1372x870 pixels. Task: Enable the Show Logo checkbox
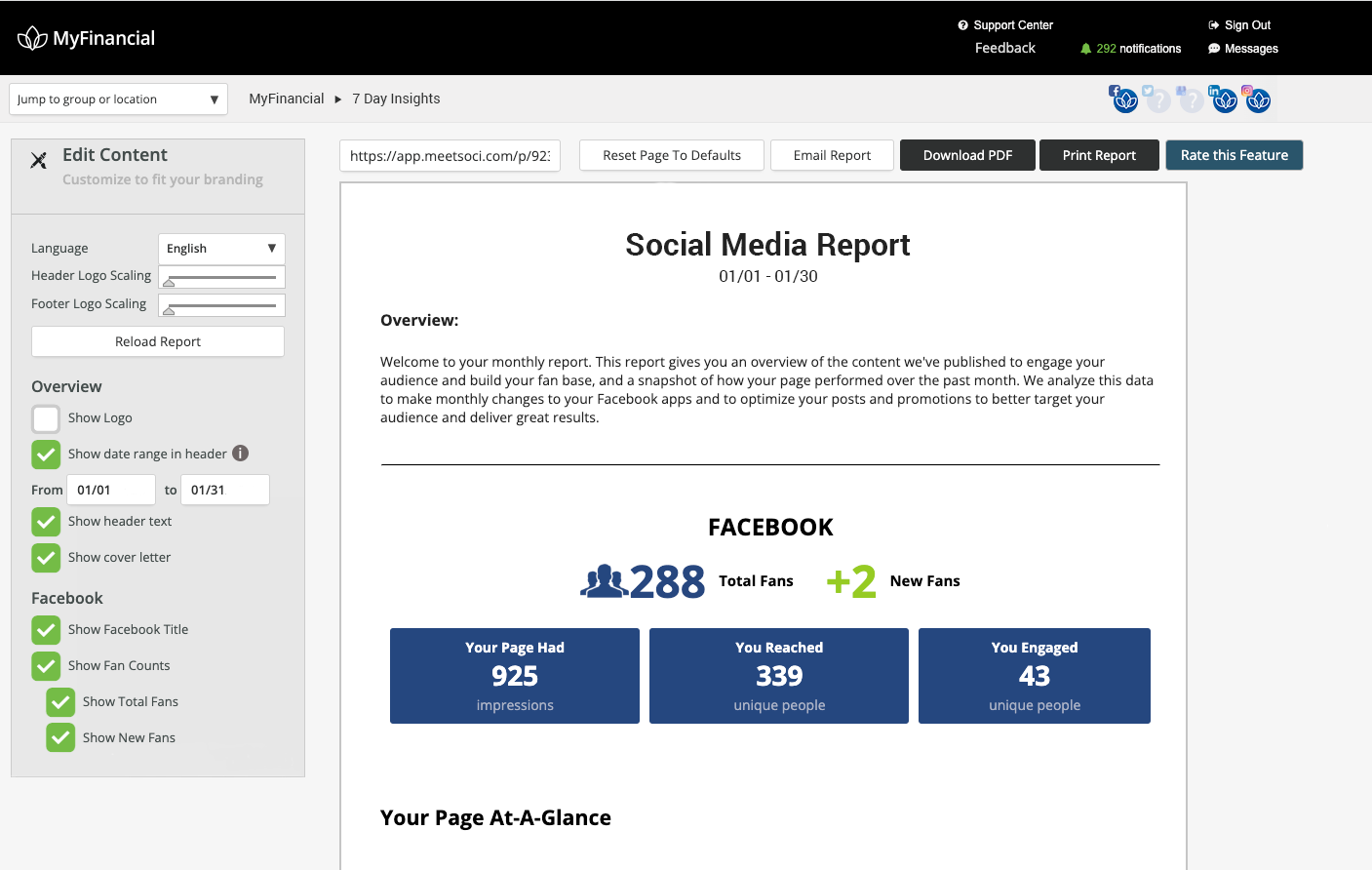46,418
